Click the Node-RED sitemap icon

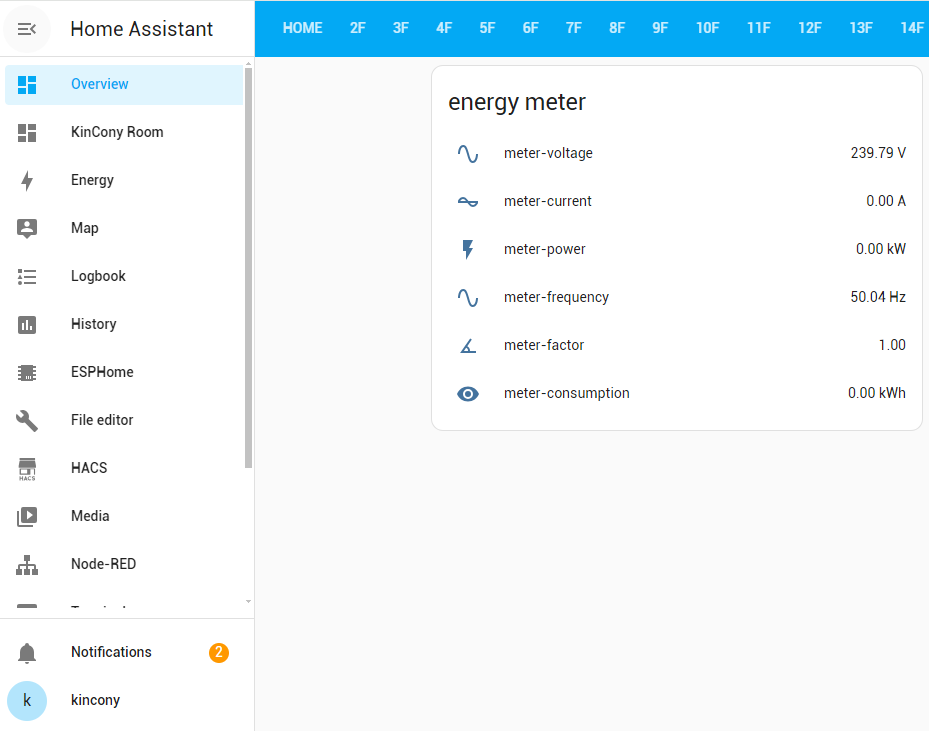(x=27, y=565)
